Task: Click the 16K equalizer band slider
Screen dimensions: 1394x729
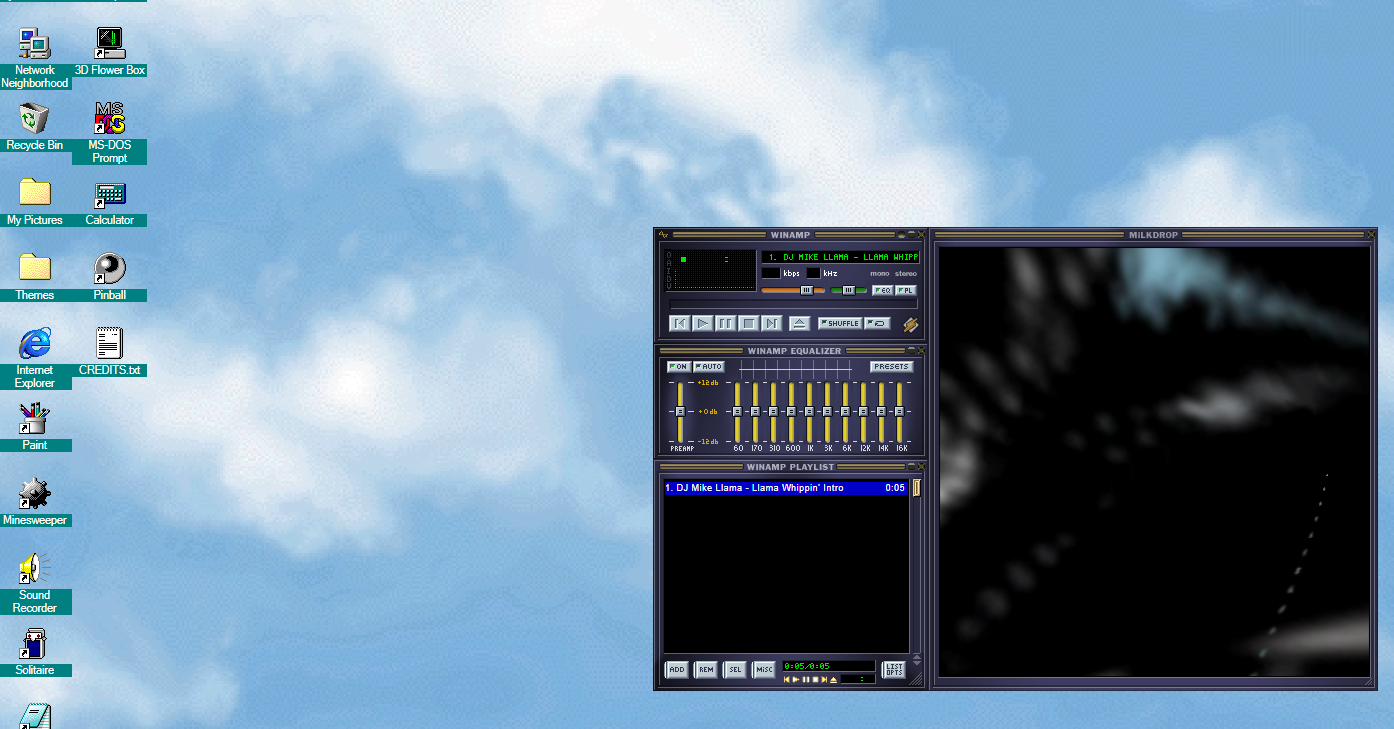Action: (900, 411)
